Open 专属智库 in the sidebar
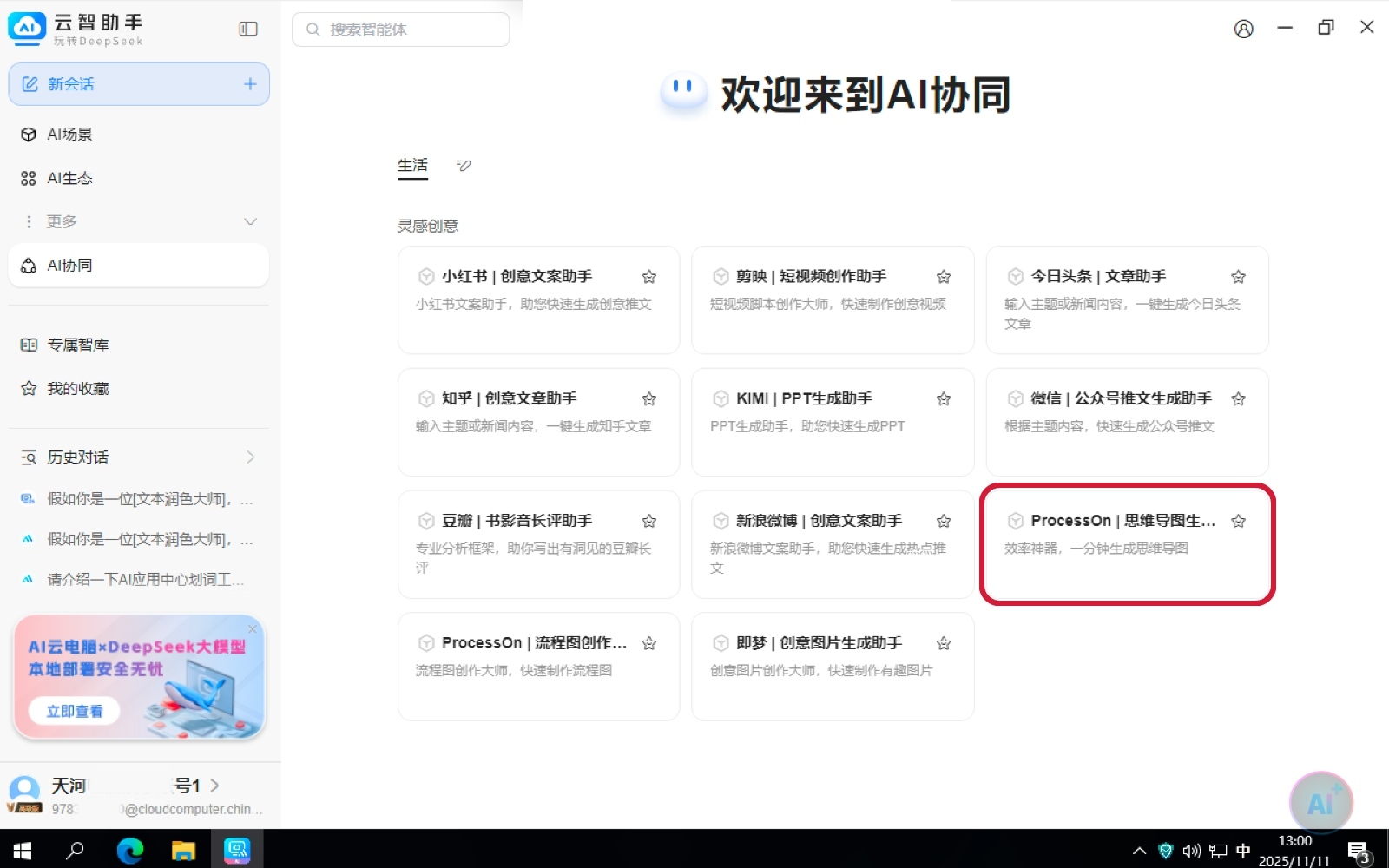This screenshot has height=868, width=1389. pos(139,345)
